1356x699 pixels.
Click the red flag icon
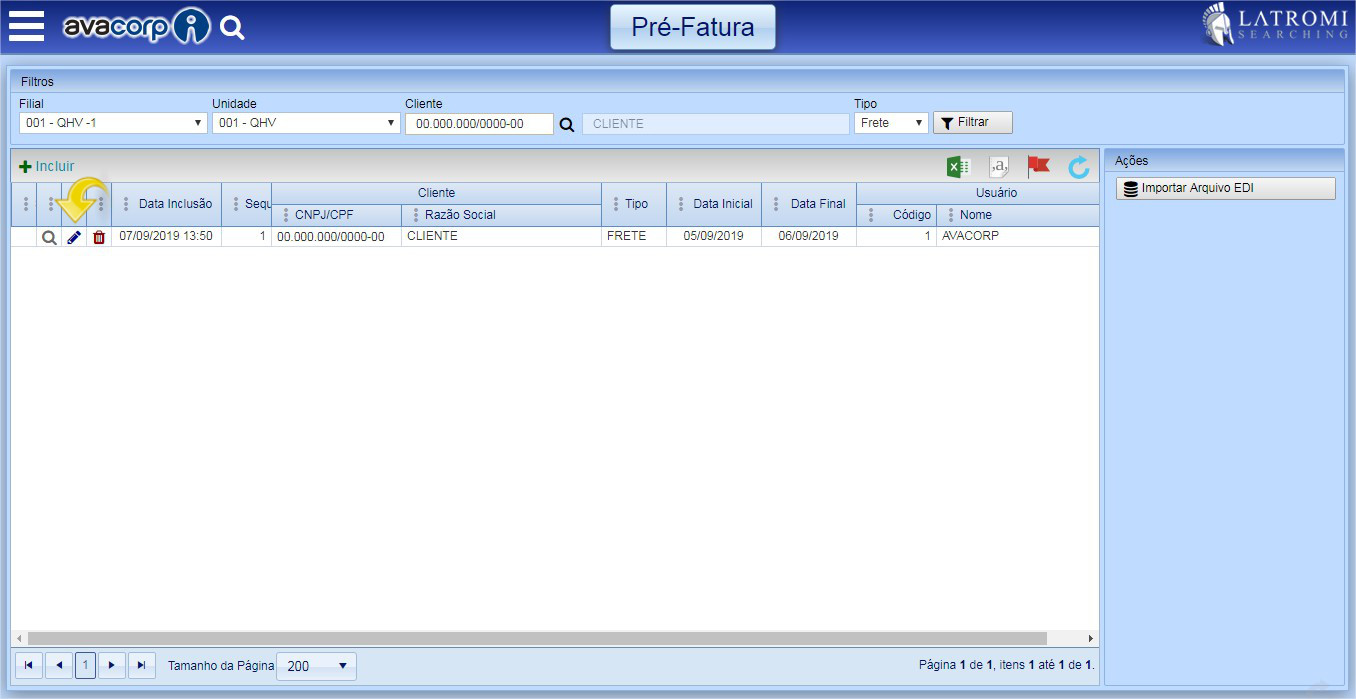point(1038,167)
